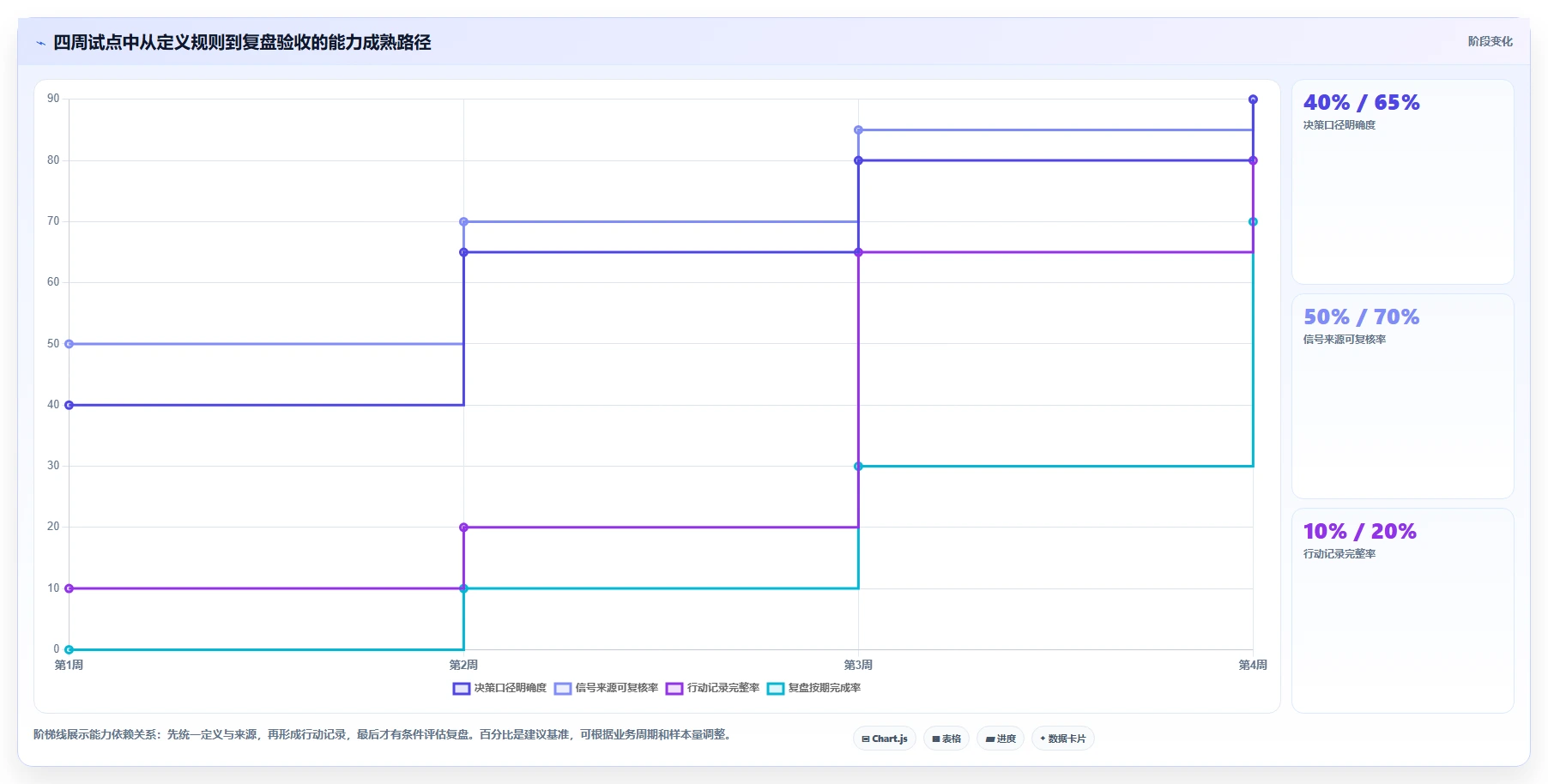Click the 行动记录完整率 legend label
The width and height of the screenshot is (1548, 784).
(x=723, y=688)
